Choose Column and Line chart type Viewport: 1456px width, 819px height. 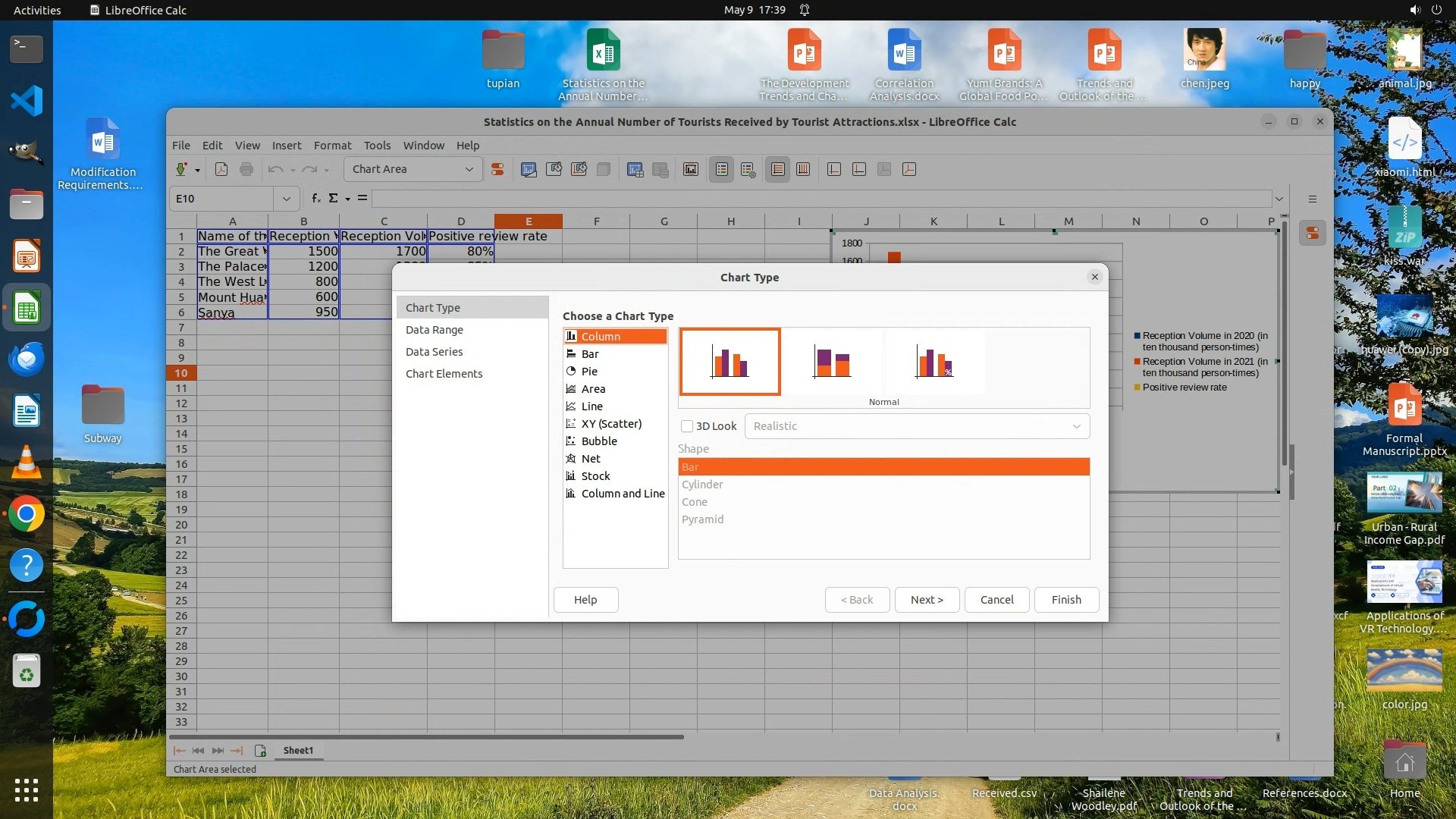tap(622, 494)
